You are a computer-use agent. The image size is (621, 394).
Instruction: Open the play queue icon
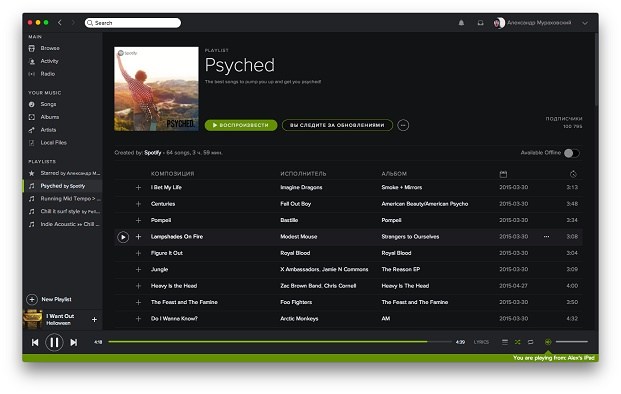point(505,342)
